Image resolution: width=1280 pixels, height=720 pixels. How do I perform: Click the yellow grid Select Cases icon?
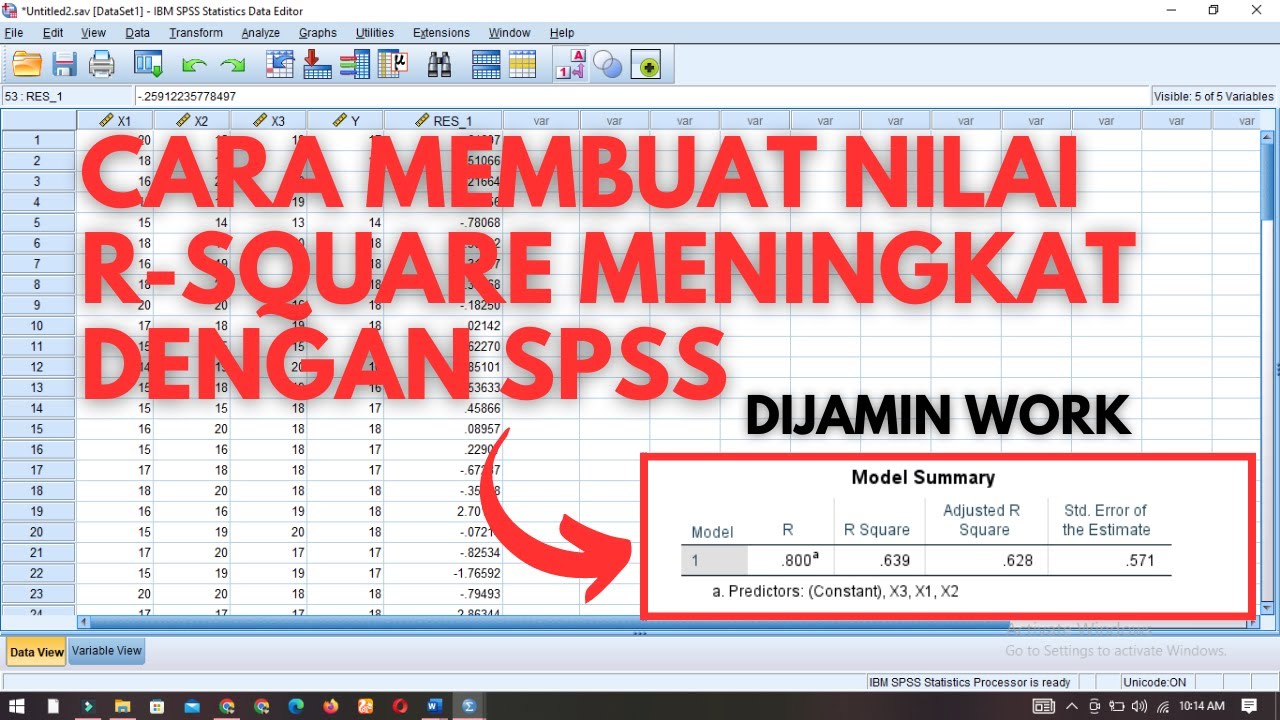click(x=523, y=65)
